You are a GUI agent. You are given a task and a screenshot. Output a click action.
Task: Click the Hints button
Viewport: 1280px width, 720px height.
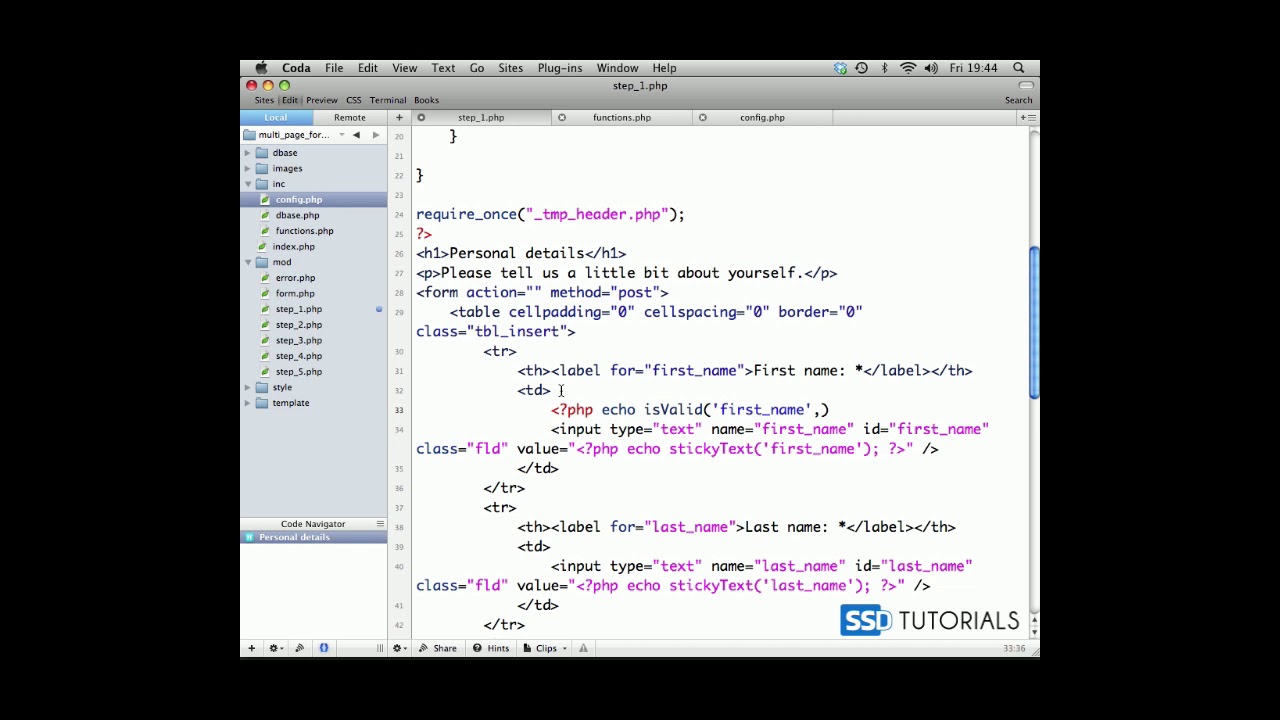point(491,648)
